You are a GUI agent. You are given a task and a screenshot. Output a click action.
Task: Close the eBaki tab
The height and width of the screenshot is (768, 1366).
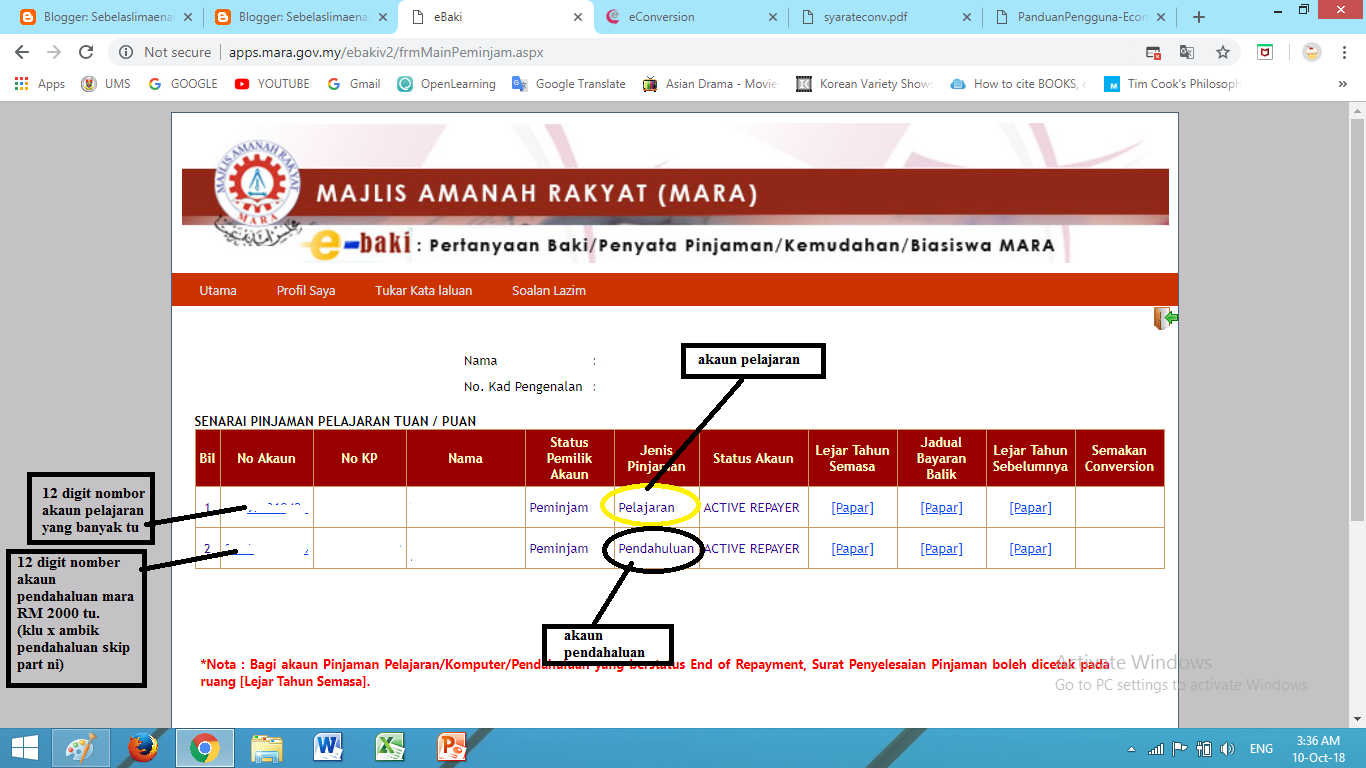[577, 17]
